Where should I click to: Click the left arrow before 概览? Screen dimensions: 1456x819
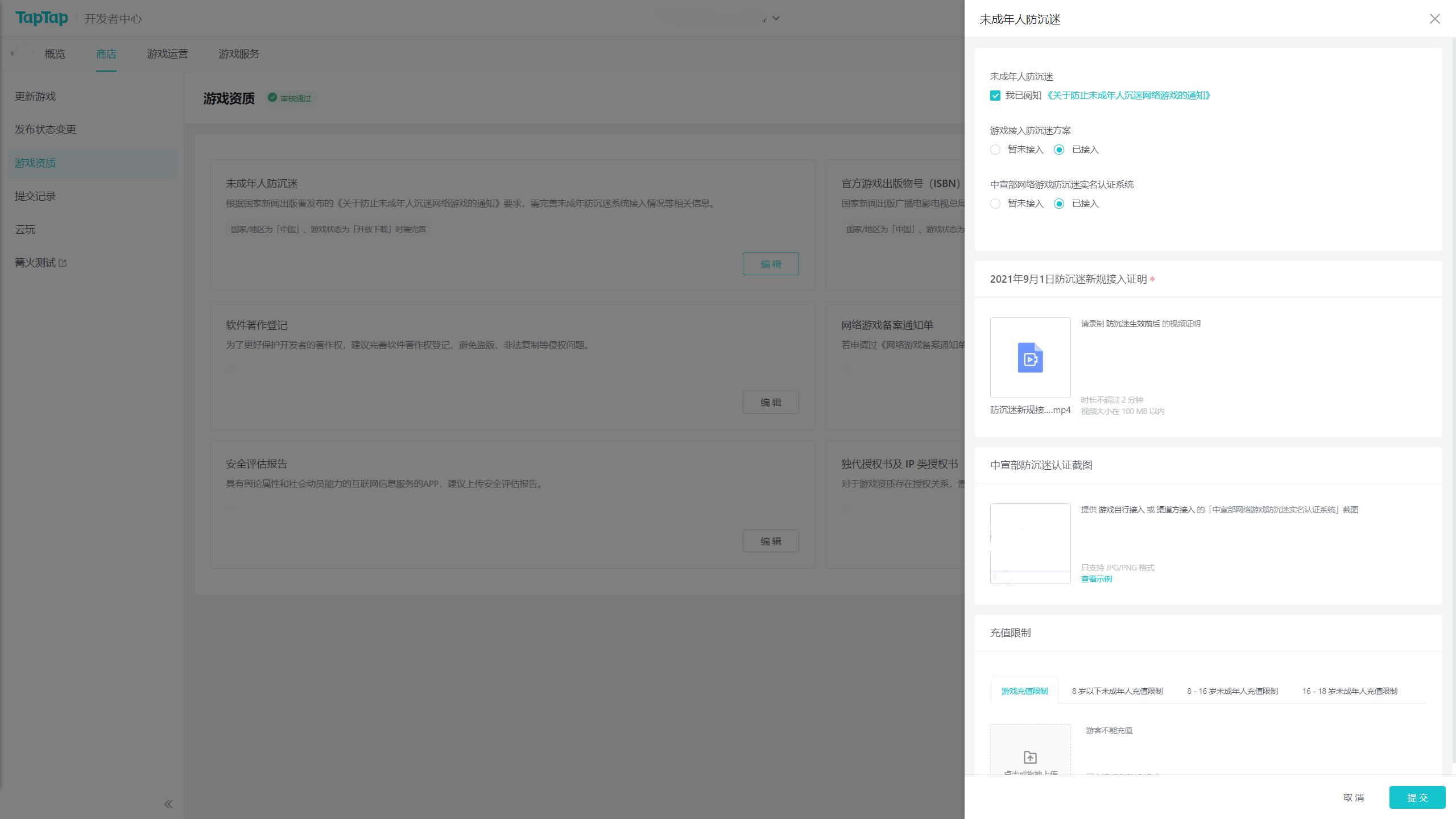click(12, 53)
